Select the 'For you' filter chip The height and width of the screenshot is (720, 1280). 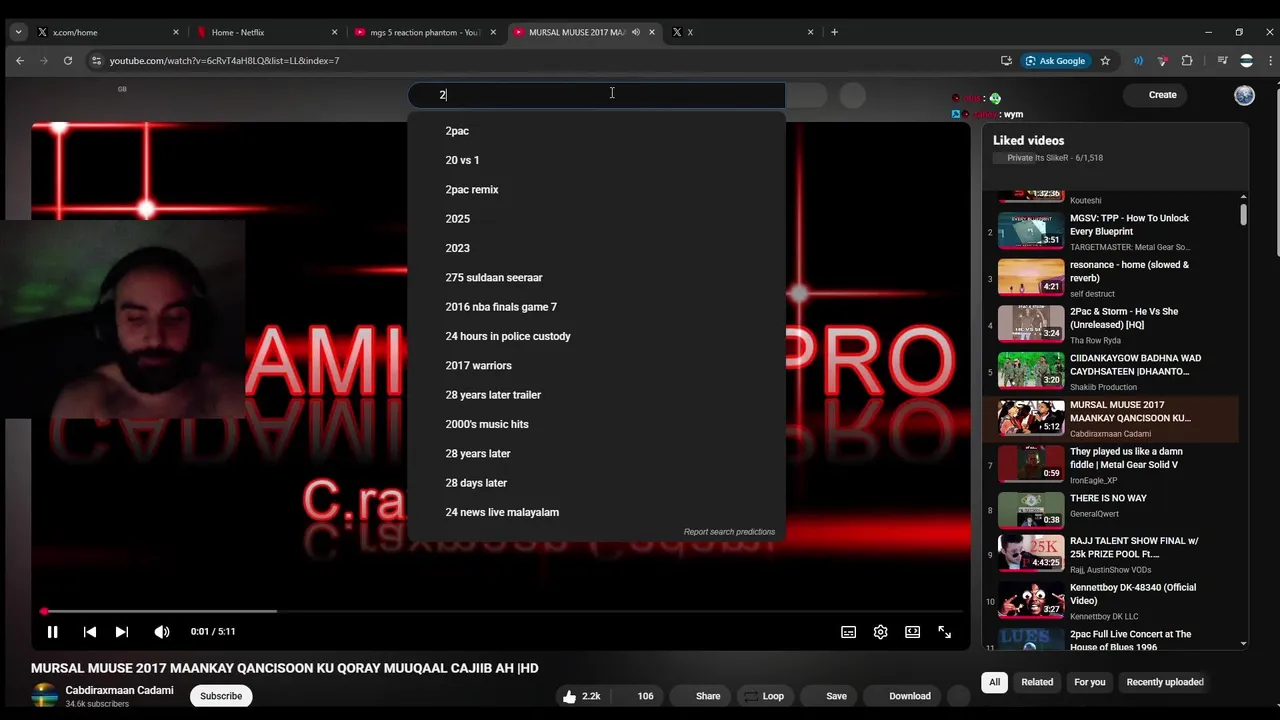click(x=1090, y=682)
